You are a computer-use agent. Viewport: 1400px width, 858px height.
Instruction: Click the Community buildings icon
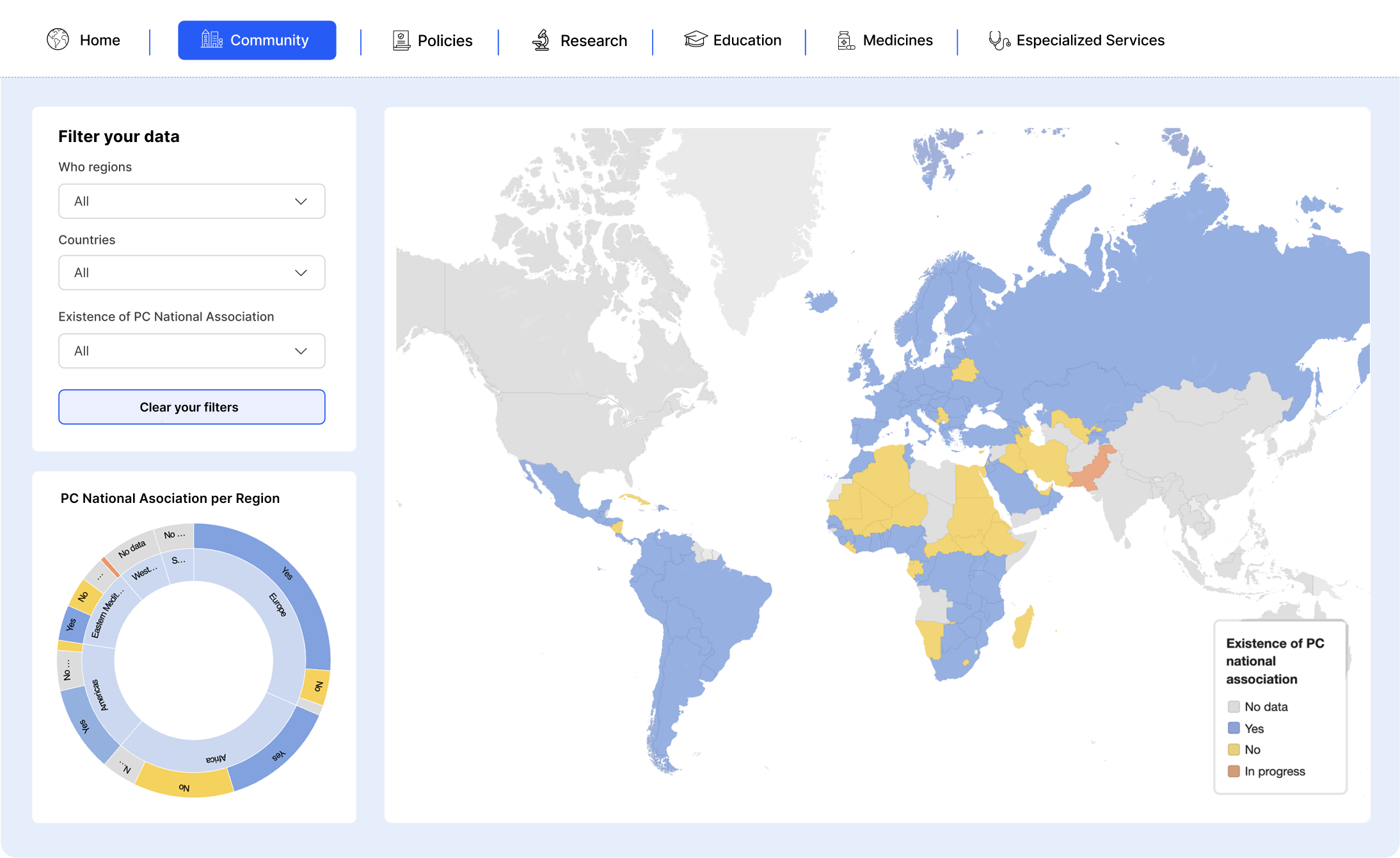pyautogui.click(x=212, y=40)
